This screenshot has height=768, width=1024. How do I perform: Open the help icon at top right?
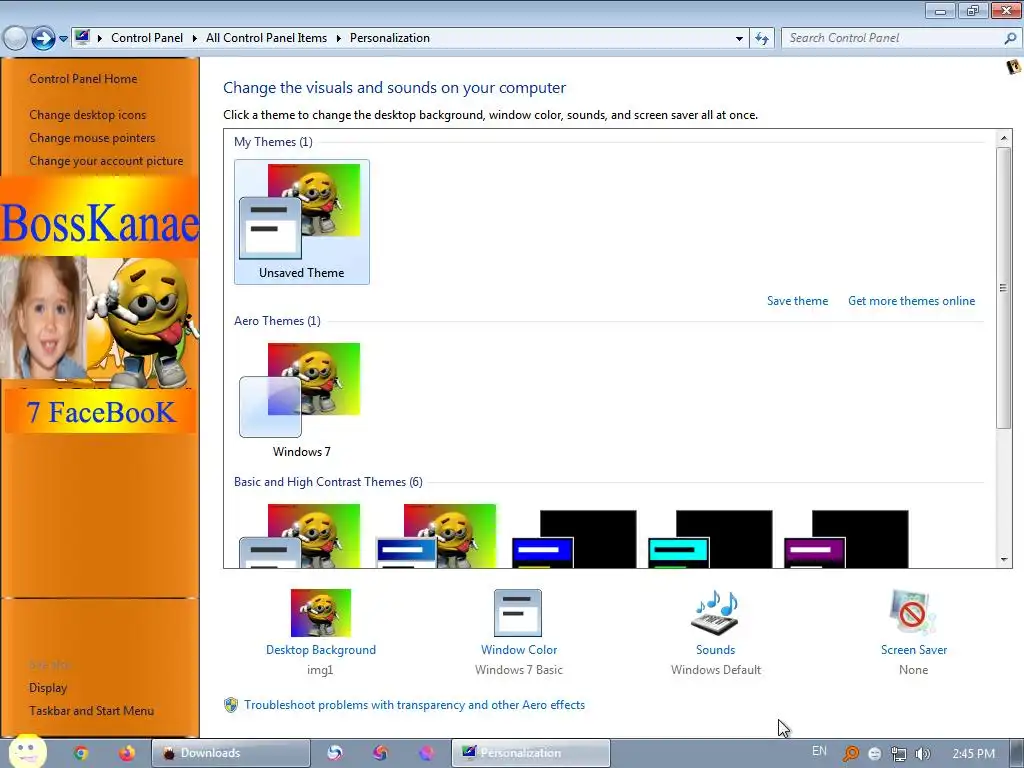[x=1013, y=67]
